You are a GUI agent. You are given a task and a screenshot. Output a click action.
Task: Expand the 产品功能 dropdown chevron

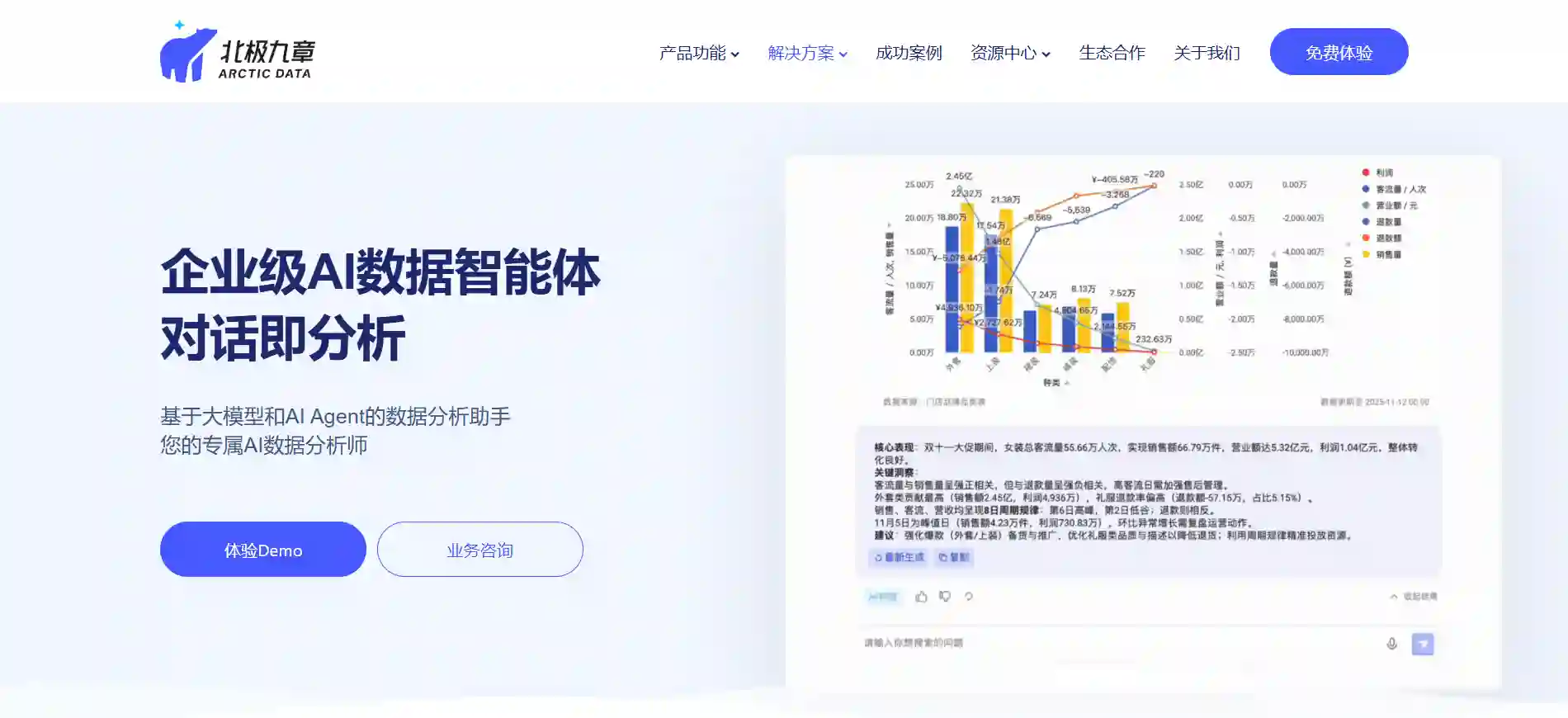[x=735, y=54]
